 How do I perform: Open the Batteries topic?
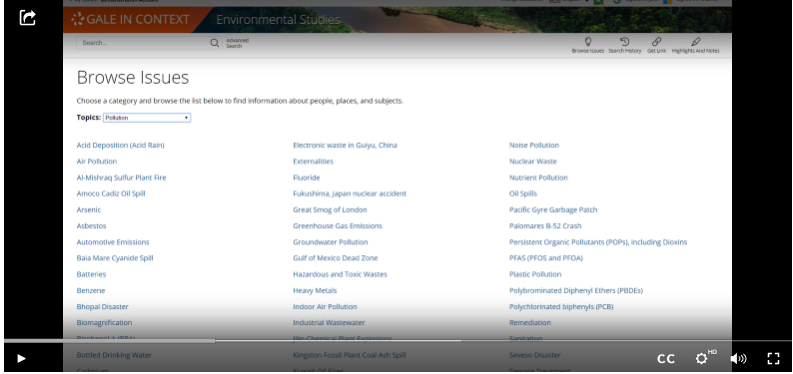click(x=92, y=274)
